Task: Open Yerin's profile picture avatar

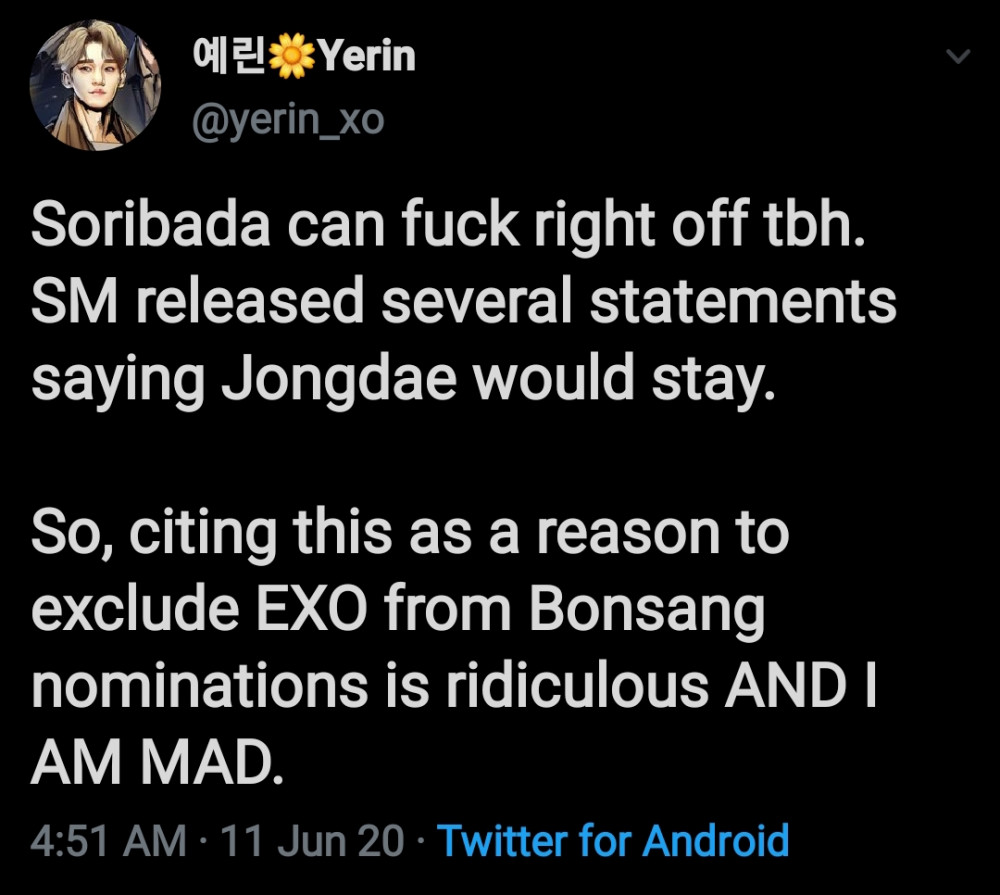Action: pyautogui.click(x=95, y=85)
